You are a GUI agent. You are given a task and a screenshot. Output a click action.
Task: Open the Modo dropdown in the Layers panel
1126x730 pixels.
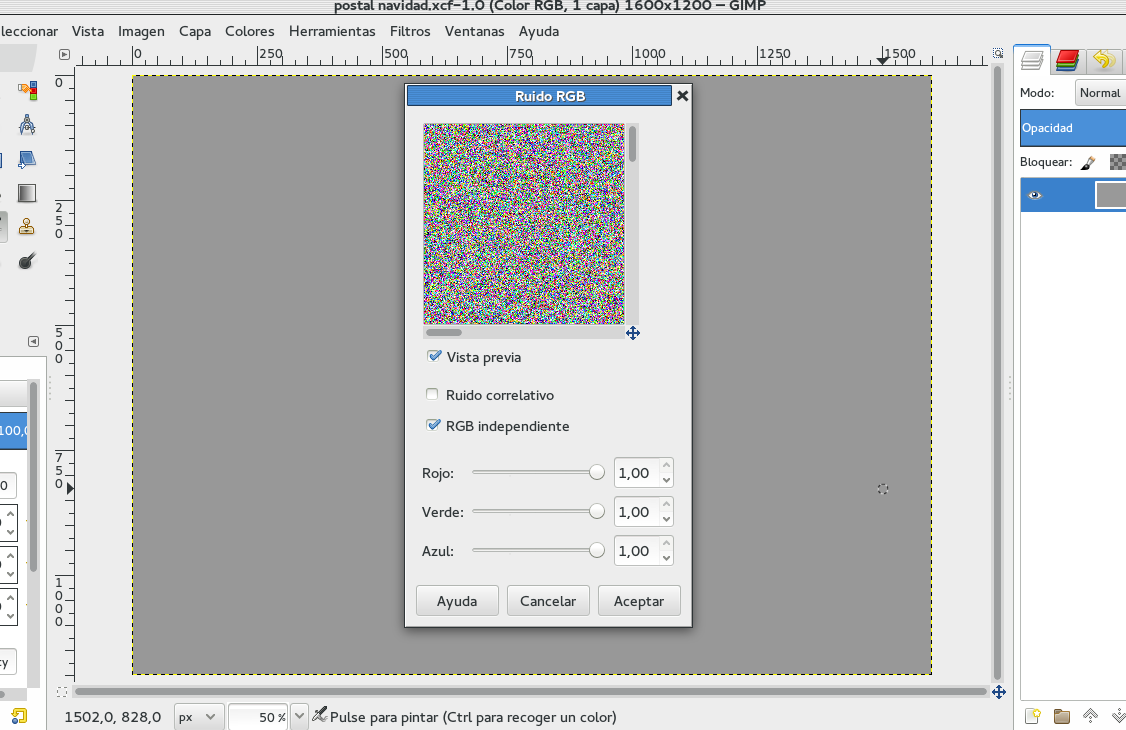pos(1100,92)
